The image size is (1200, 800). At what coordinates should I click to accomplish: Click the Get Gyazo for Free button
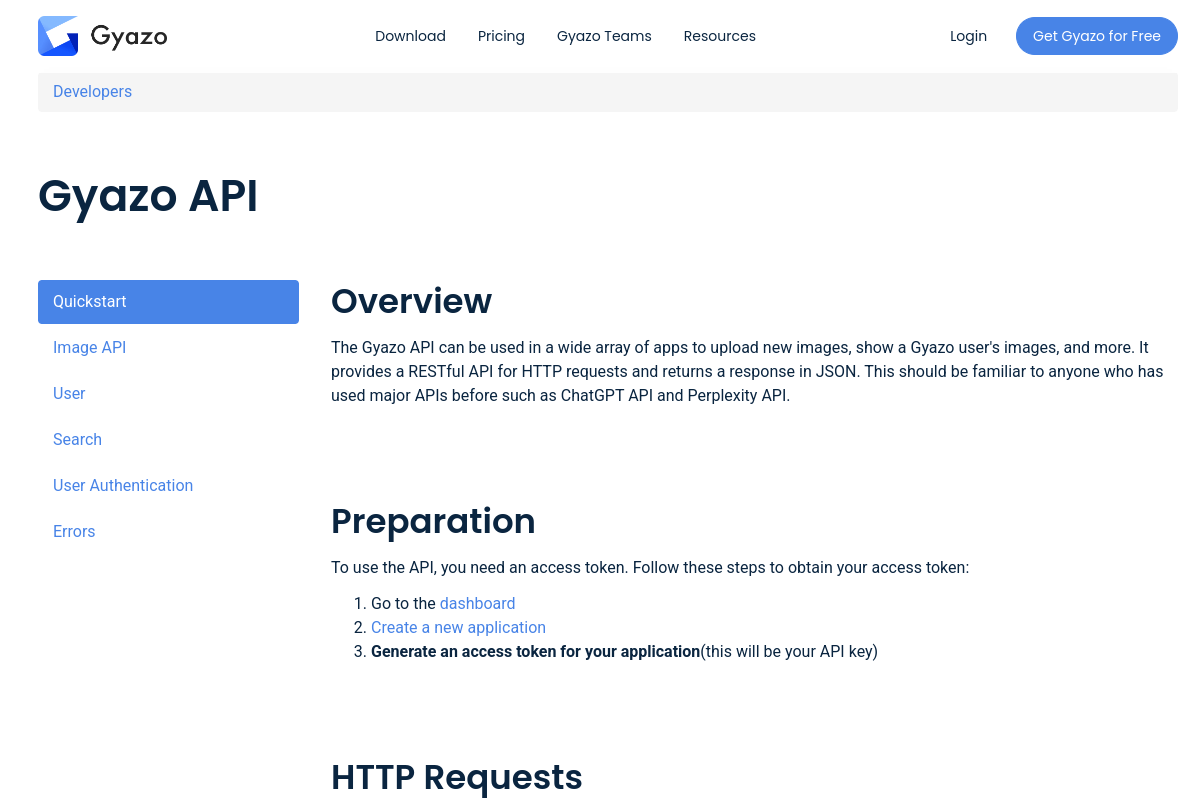(1097, 36)
